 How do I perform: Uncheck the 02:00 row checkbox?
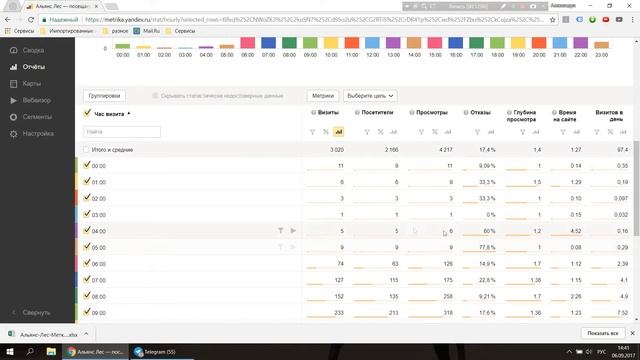87,198
